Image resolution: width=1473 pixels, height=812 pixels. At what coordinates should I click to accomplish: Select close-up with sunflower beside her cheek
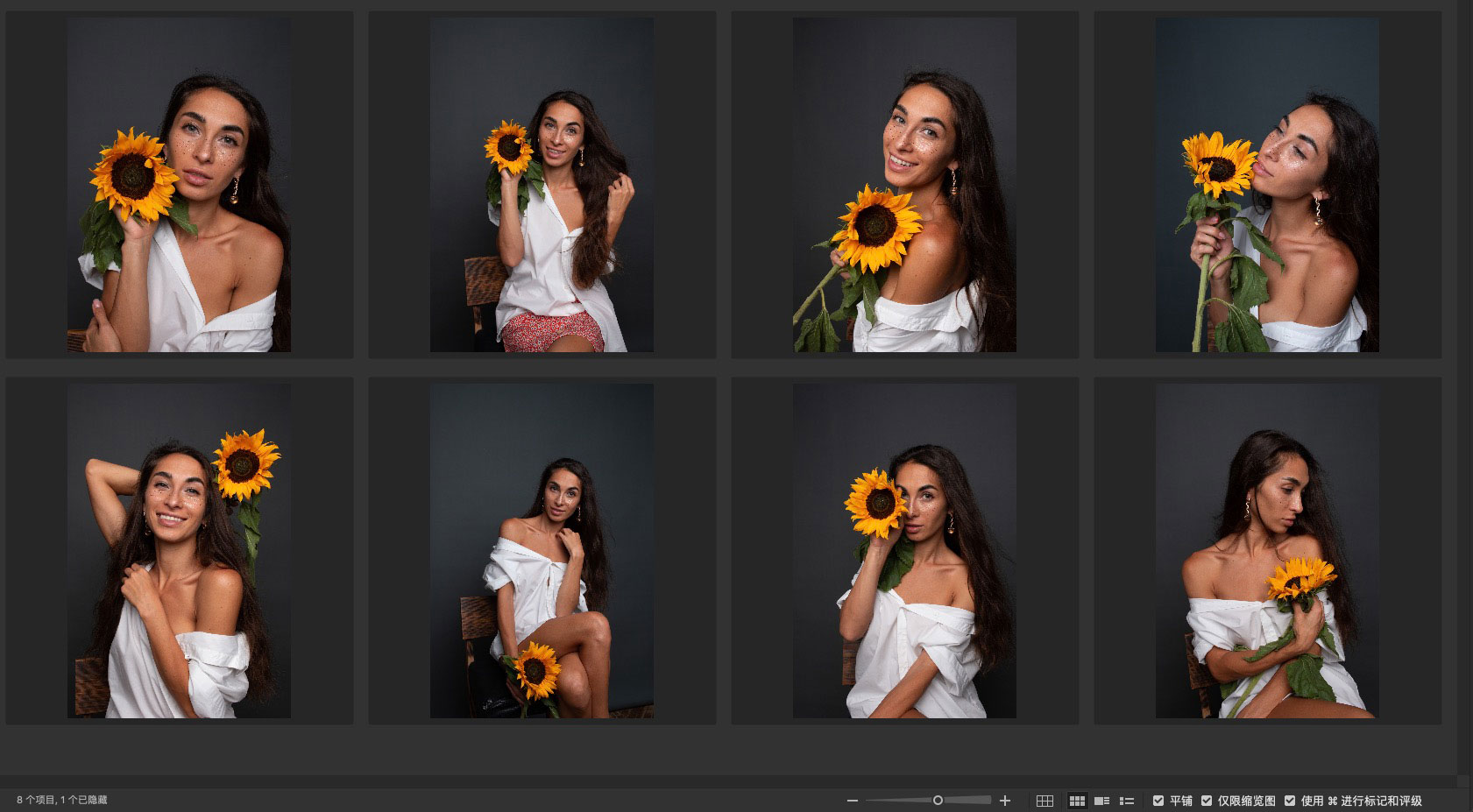[179, 185]
